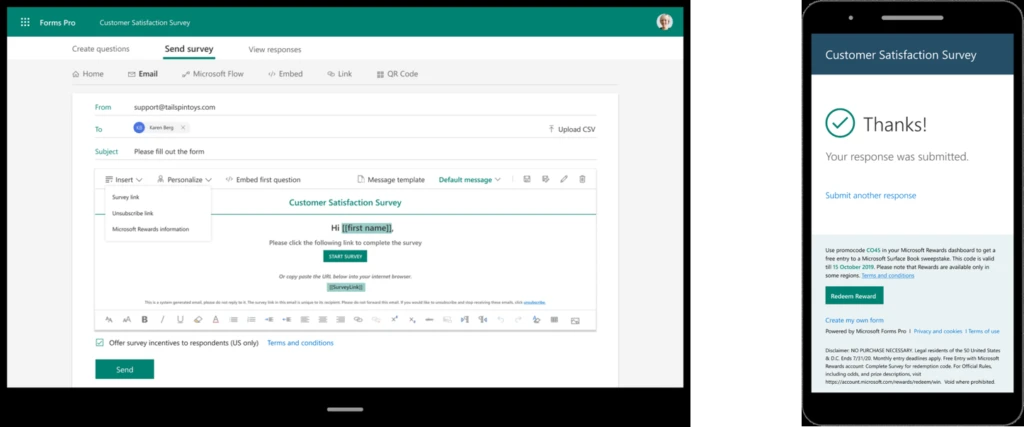Switch to the View responses tab
1024x427 pixels.
pos(274,49)
